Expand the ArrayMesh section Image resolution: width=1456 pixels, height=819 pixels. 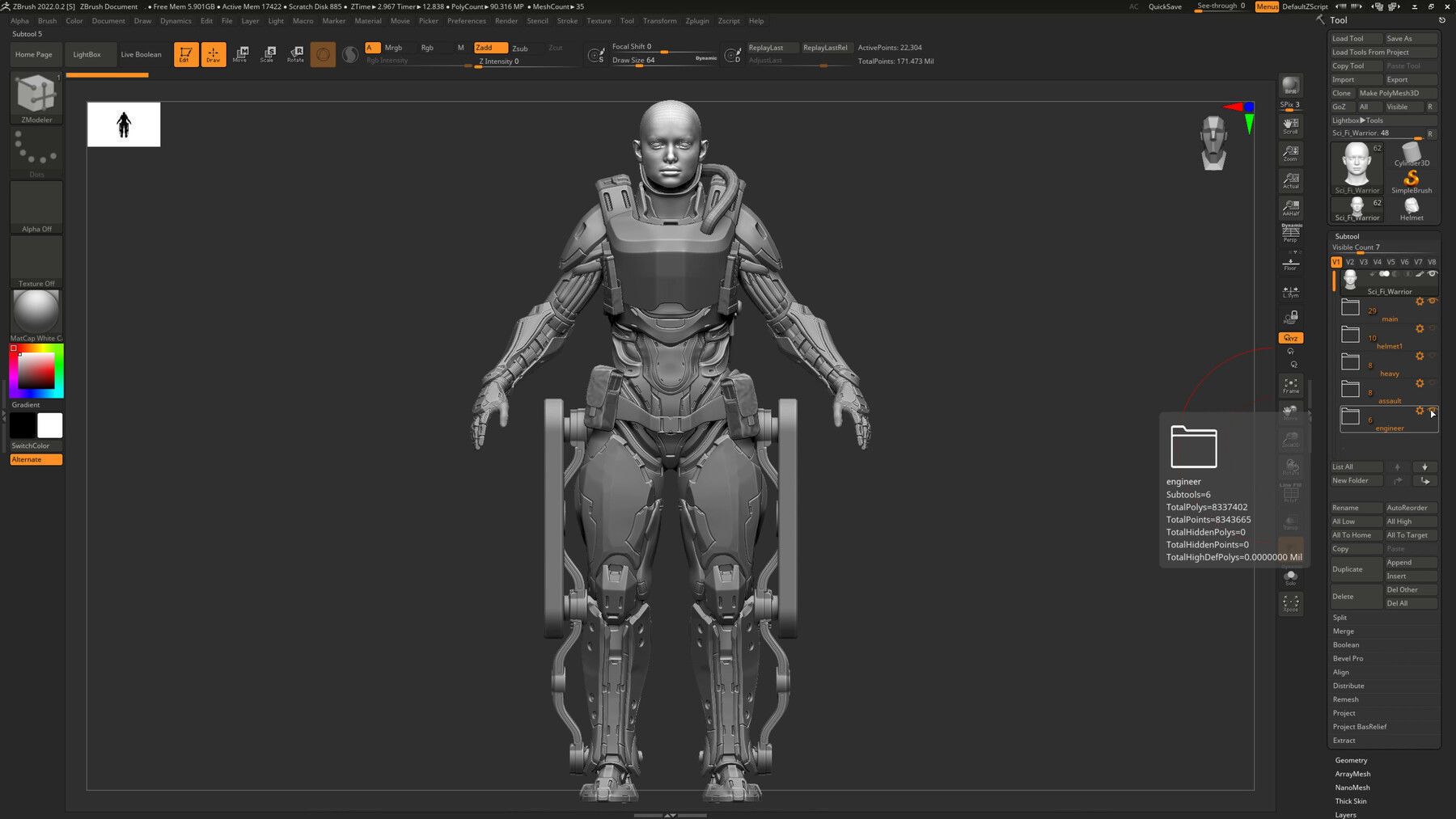(1352, 774)
